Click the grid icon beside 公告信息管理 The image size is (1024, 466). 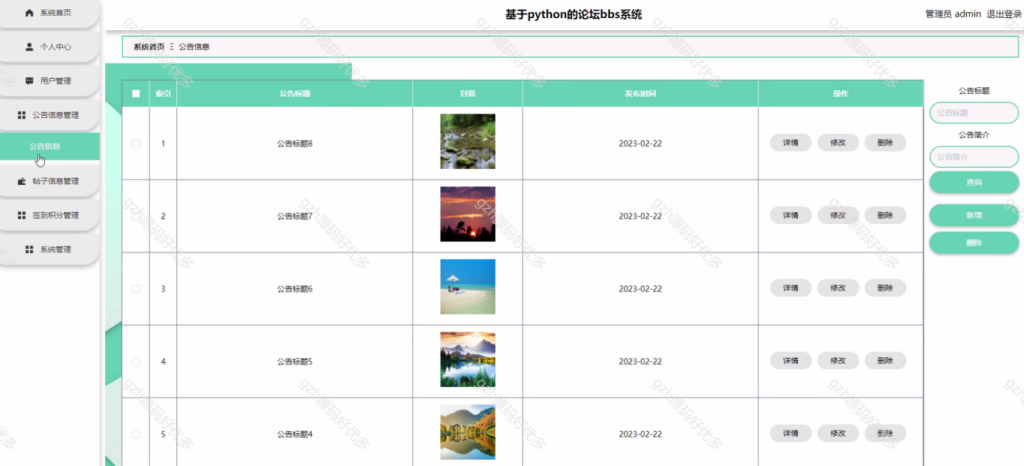tap(21, 115)
